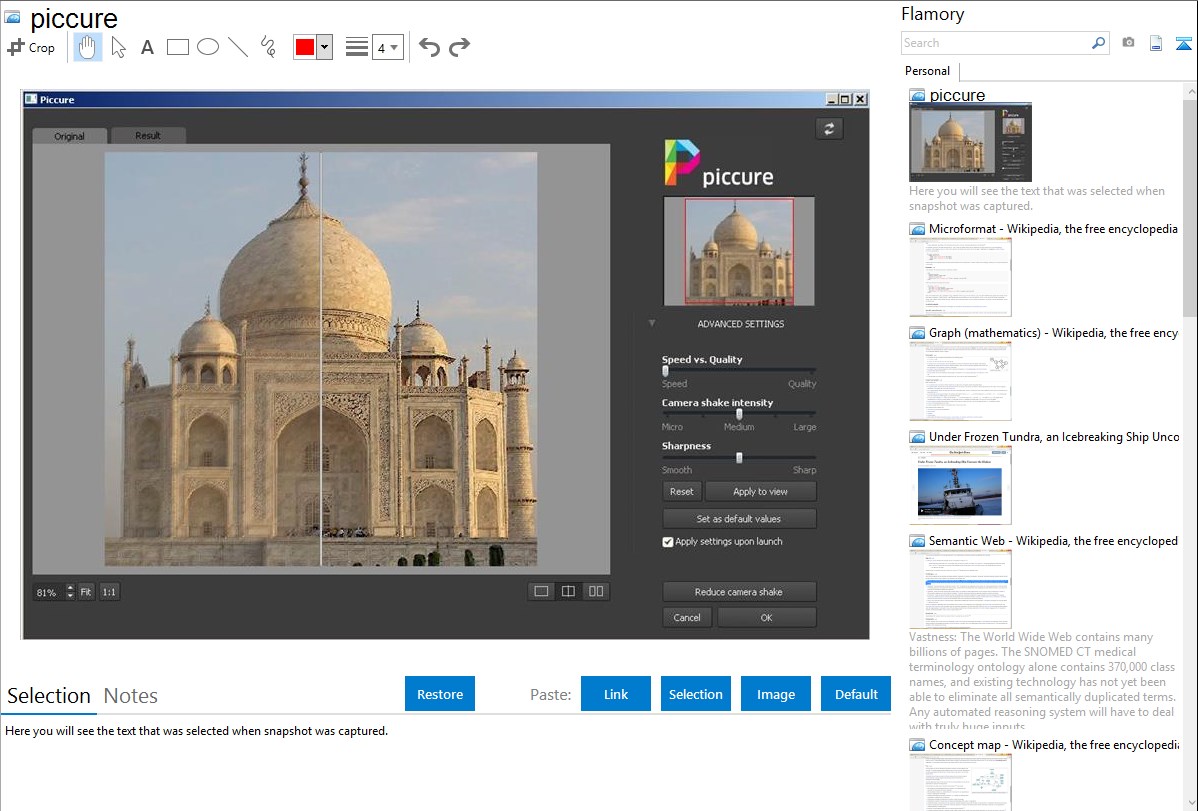Paste as Image

[775, 694]
